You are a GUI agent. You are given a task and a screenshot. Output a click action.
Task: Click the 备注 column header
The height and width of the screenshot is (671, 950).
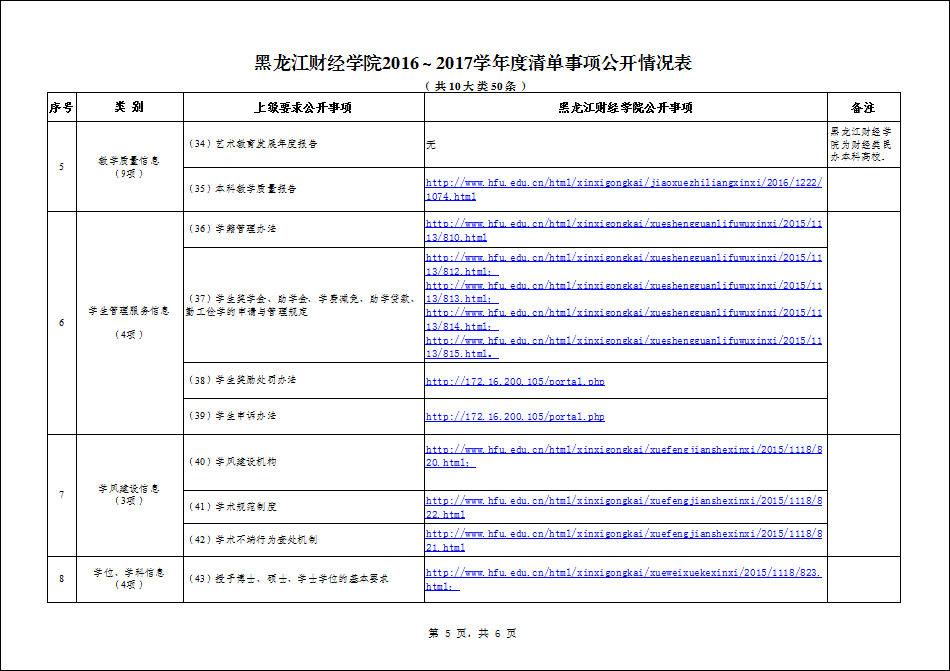point(863,108)
